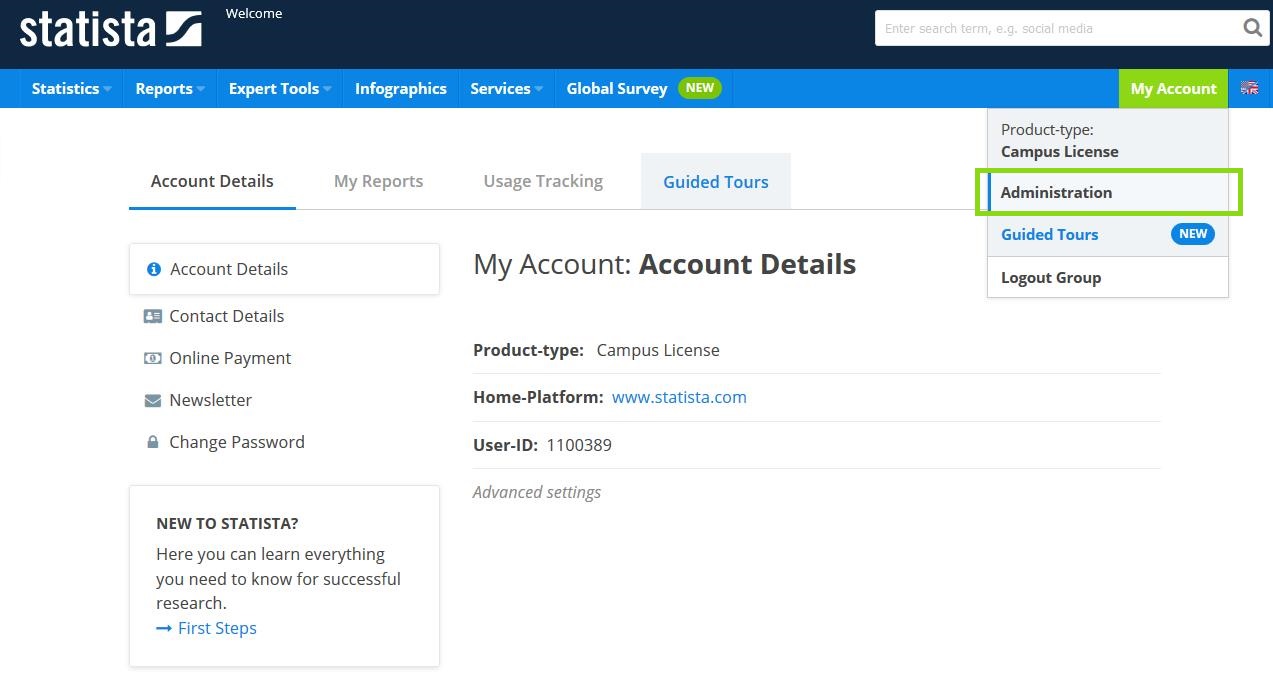Screen dimensions: 1273x677
Task: Expand the Reports dropdown menu
Action: click(170, 88)
